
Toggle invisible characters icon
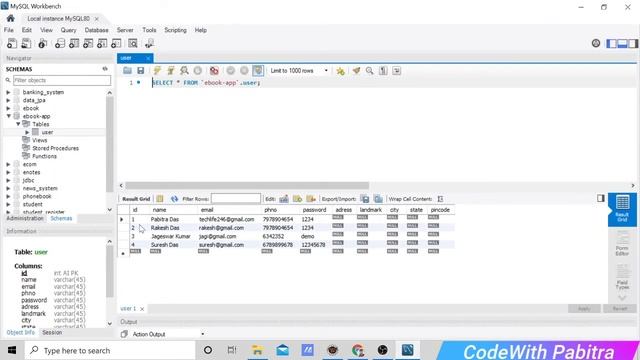coord(383,71)
